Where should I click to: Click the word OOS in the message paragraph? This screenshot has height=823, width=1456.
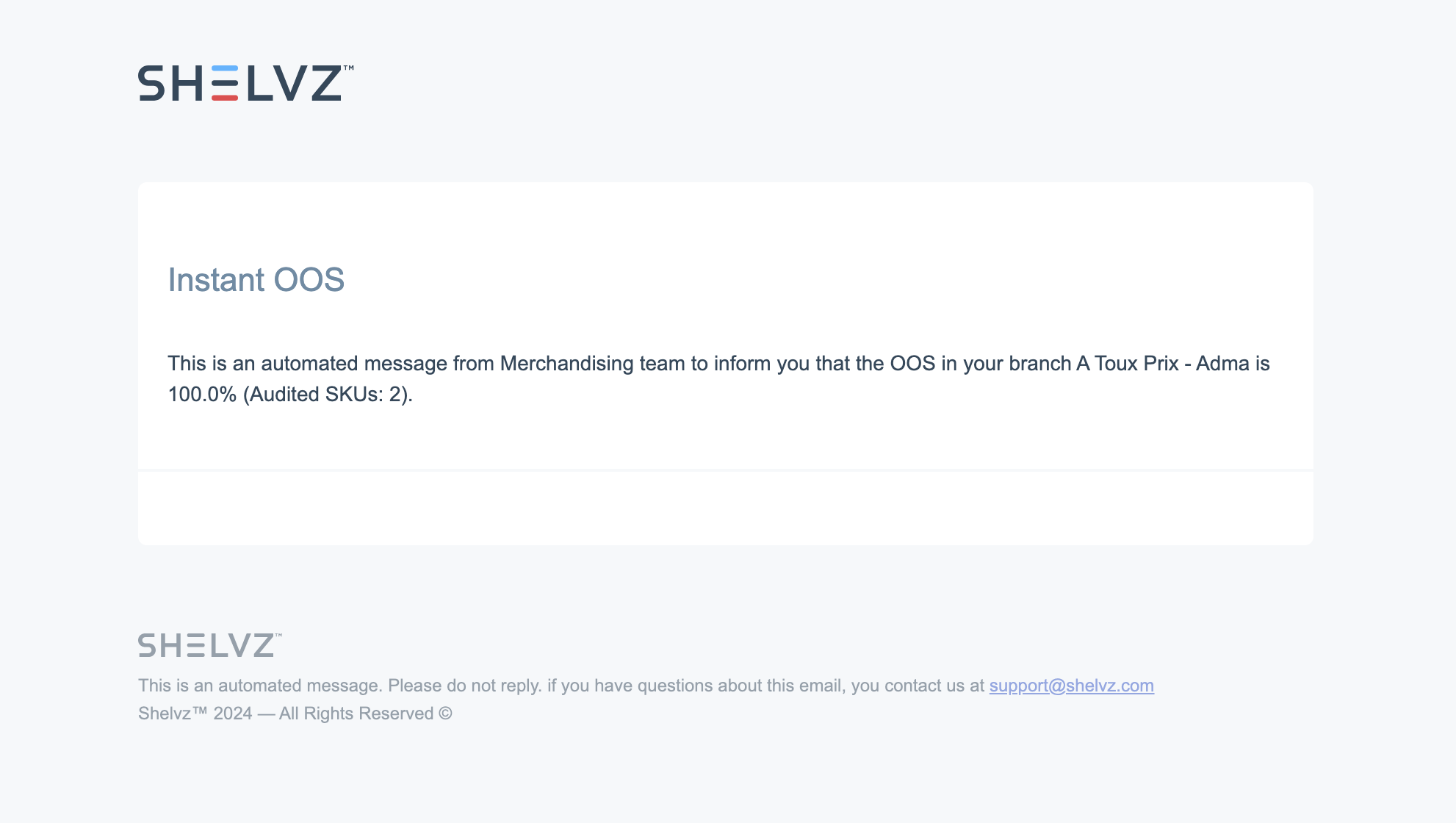pyautogui.click(x=912, y=364)
